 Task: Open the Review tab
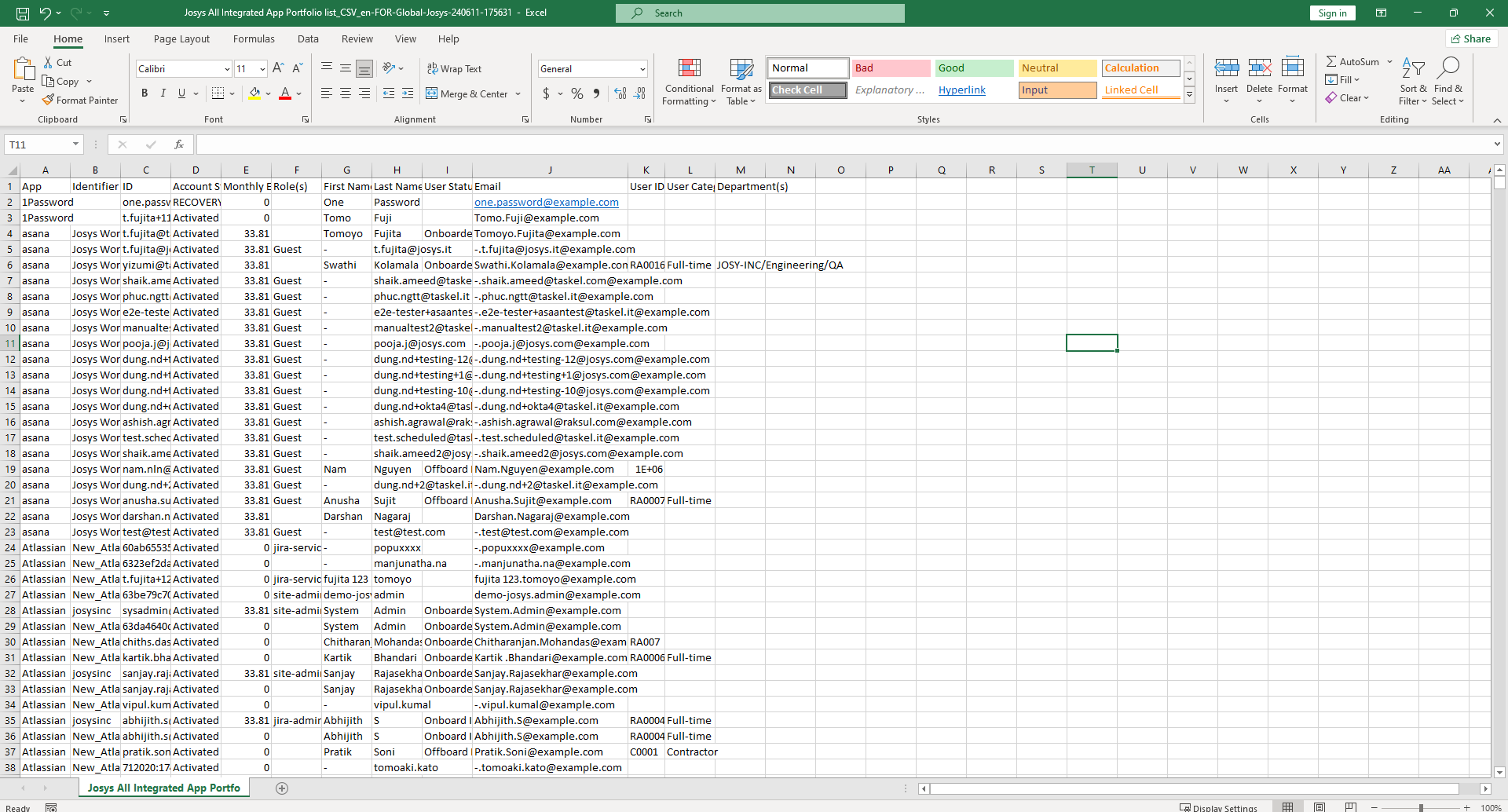click(357, 39)
